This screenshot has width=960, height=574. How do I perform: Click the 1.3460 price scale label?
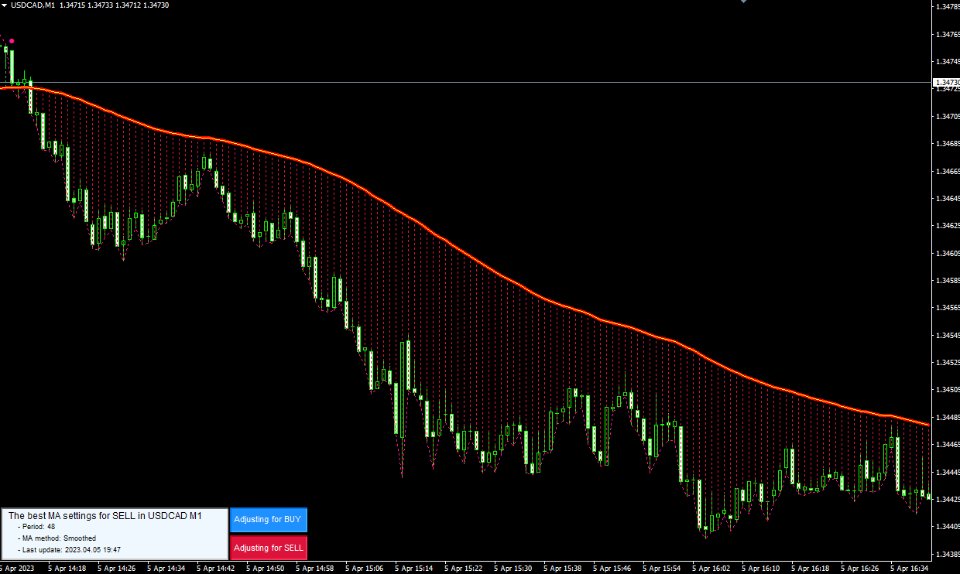coord(948,253)
